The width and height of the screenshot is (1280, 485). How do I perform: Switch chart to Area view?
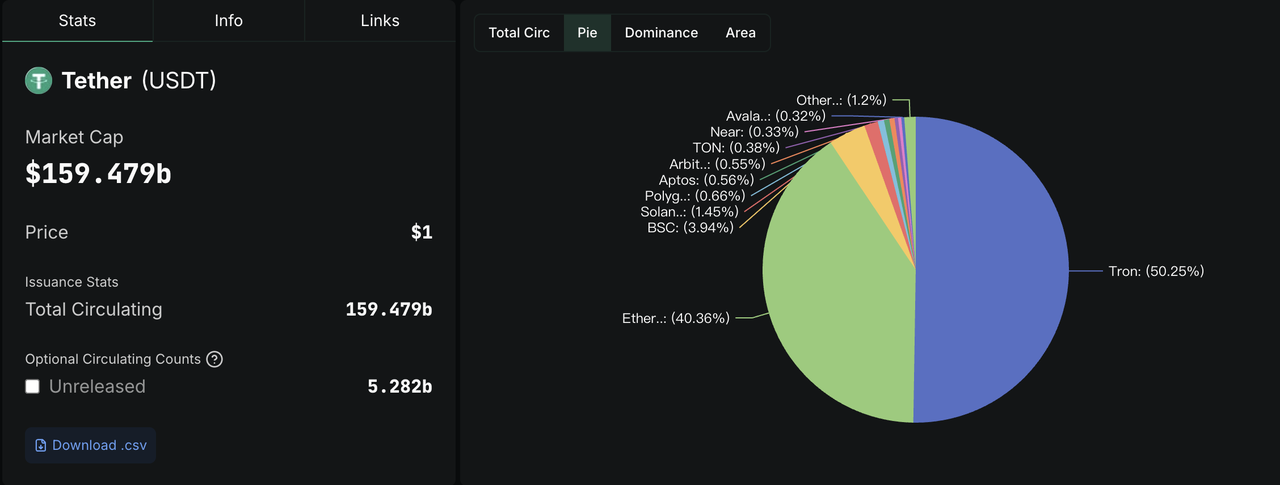point(741,32)
